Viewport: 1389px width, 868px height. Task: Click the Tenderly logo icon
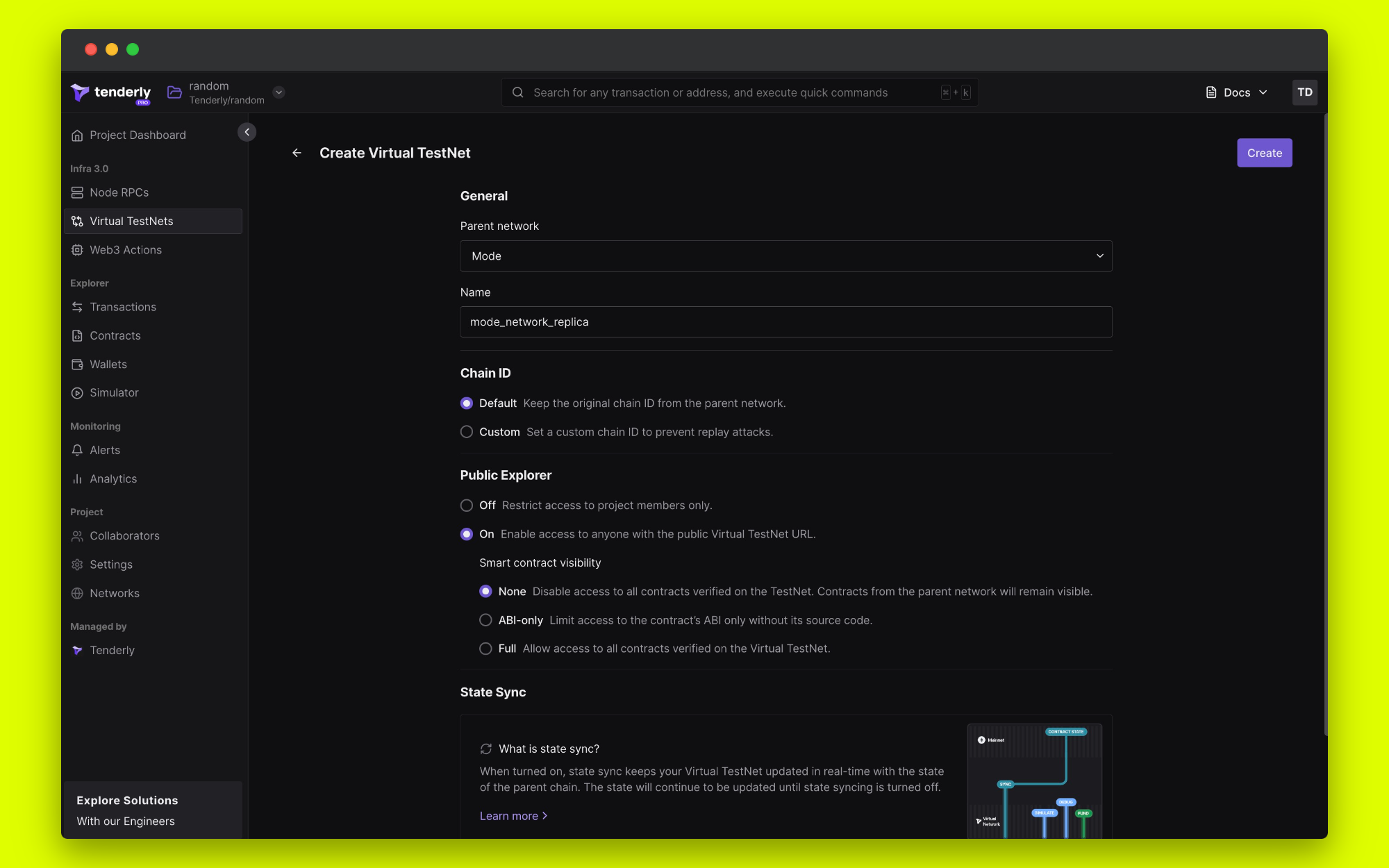(x=80, y=92)
